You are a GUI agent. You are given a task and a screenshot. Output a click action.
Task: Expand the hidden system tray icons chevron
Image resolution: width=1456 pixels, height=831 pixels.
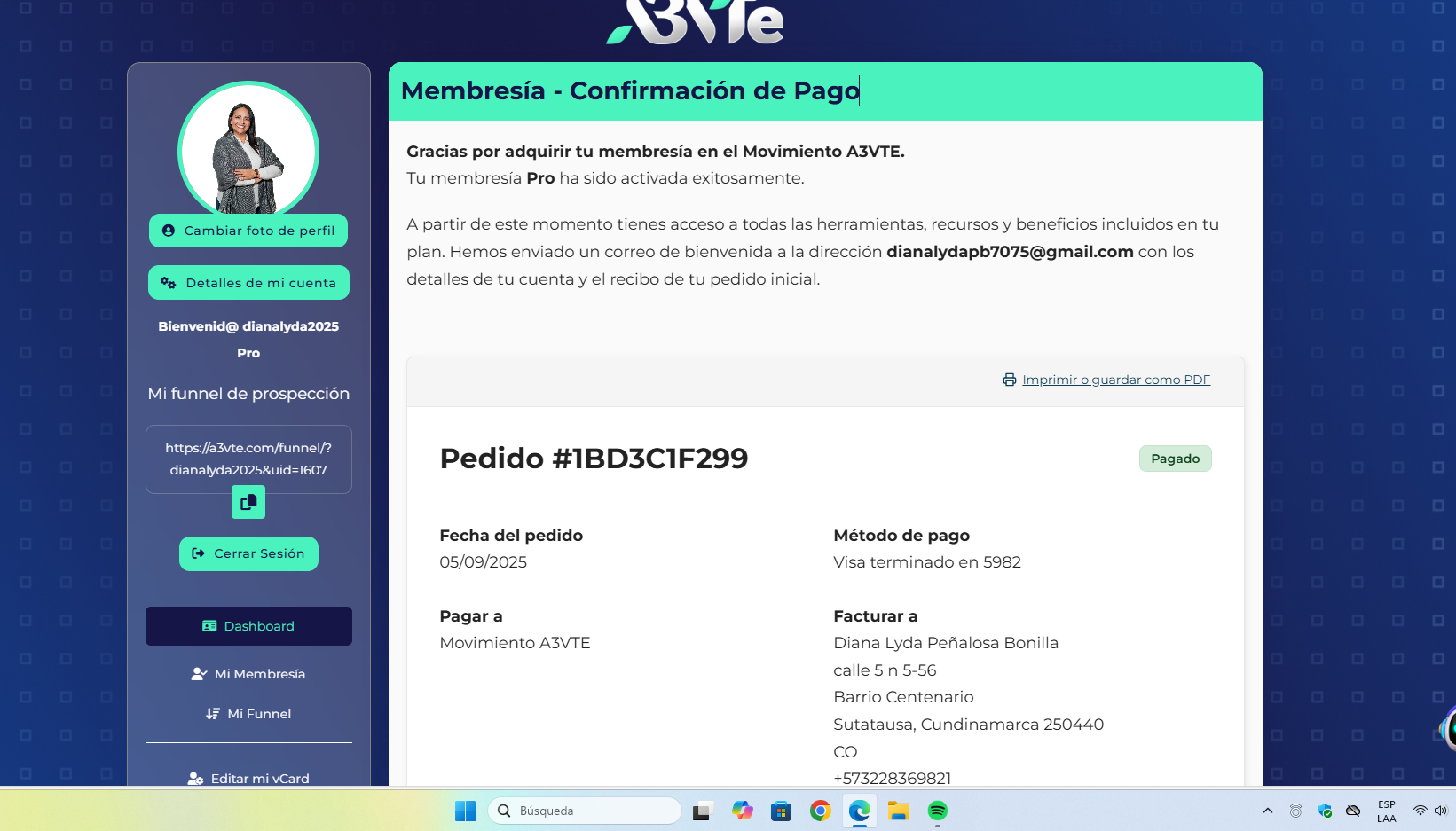coord(1268,811)
